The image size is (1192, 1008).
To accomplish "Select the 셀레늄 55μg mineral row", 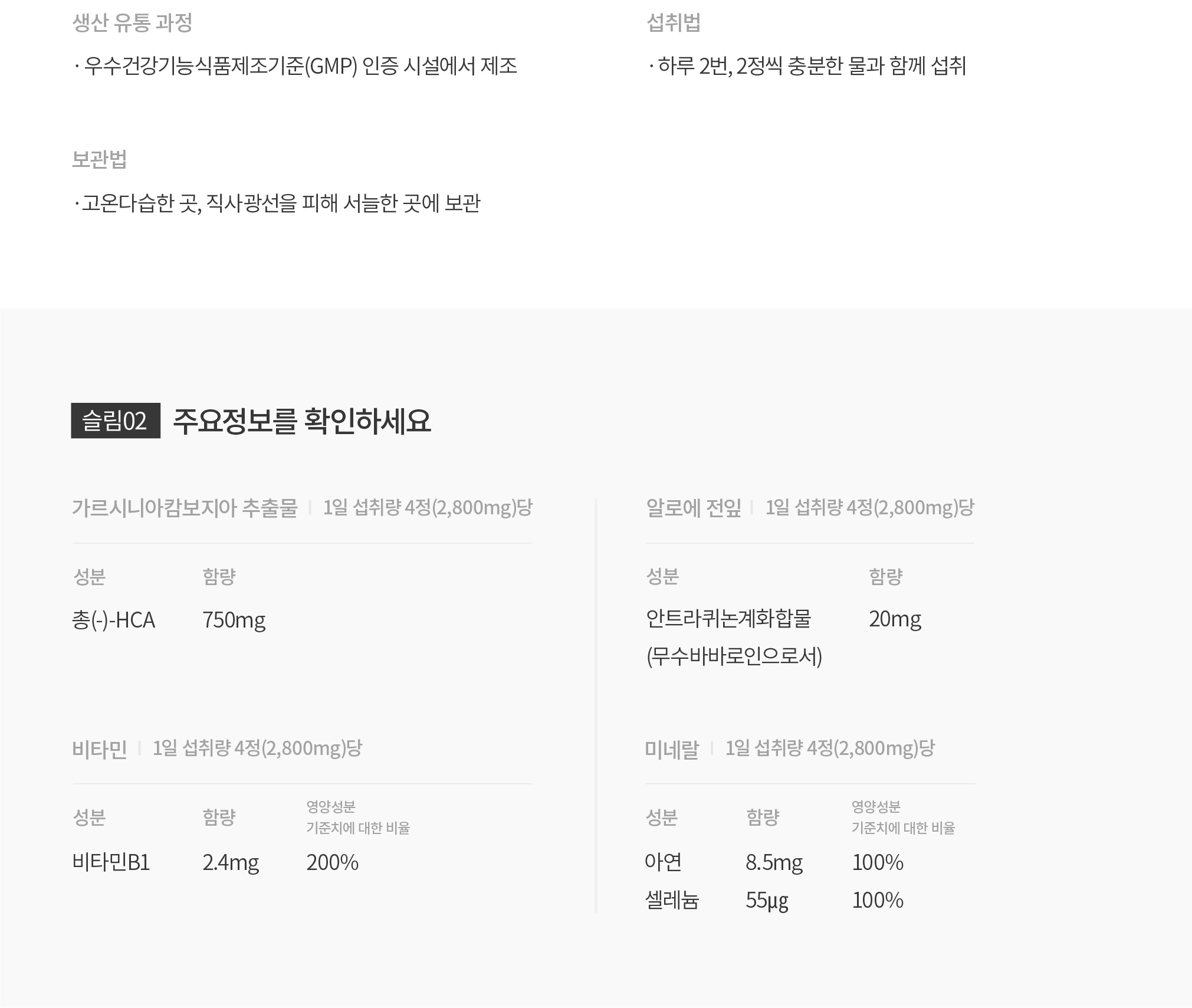I will [x=774, y=900].
